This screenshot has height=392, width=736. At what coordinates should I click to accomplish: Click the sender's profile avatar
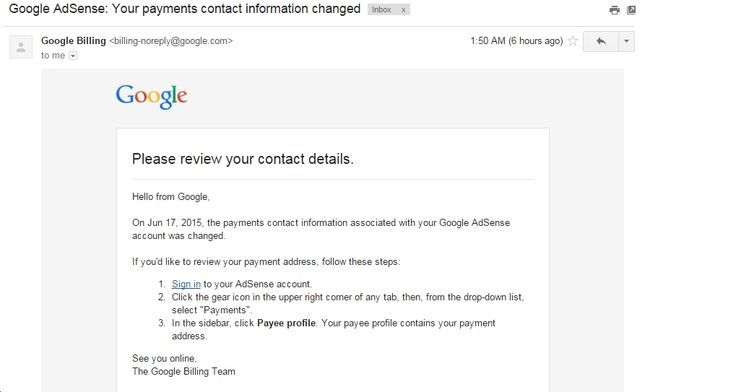[21, 47]
